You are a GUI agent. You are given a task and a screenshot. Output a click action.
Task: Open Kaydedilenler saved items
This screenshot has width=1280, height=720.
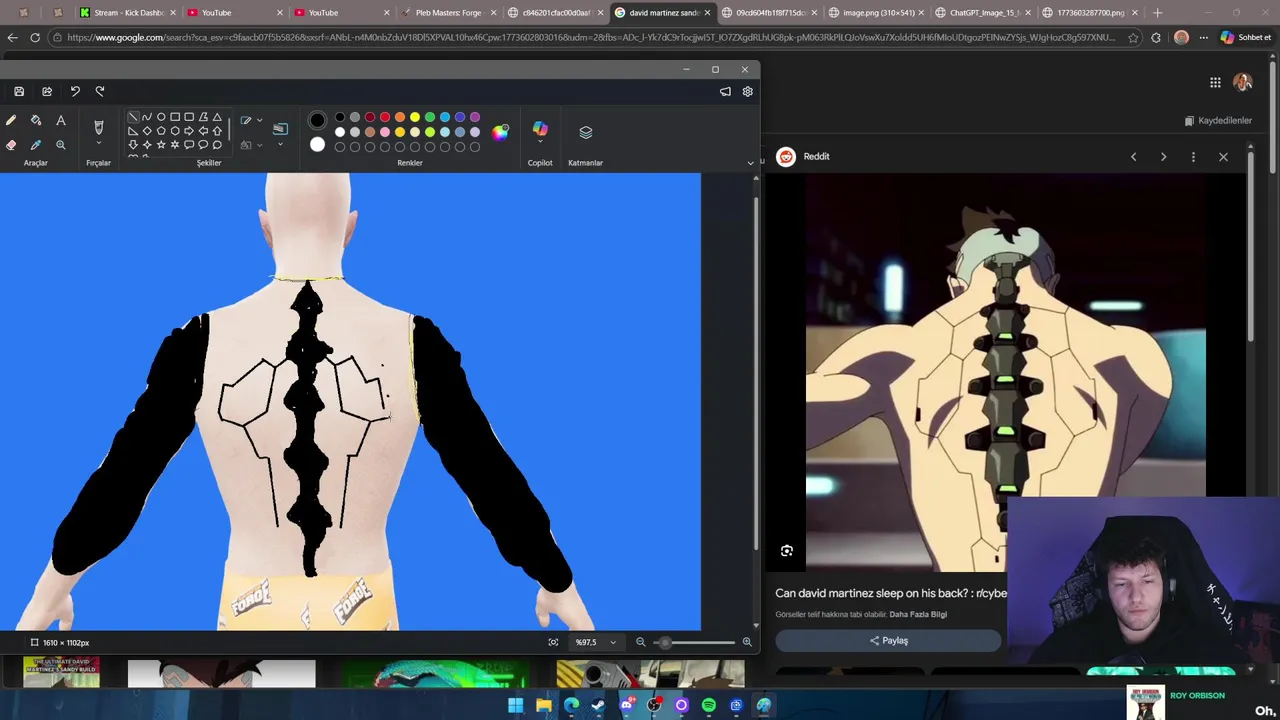(1217, 120)
